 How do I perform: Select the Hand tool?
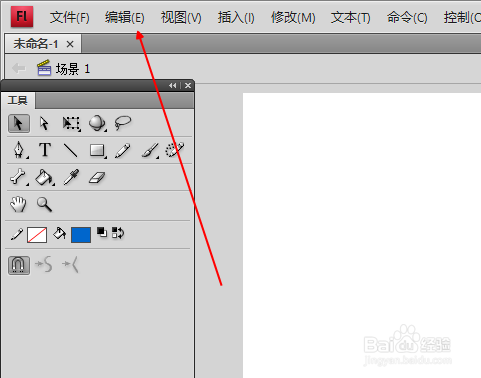pyautogui.click(x=18, y=204)
